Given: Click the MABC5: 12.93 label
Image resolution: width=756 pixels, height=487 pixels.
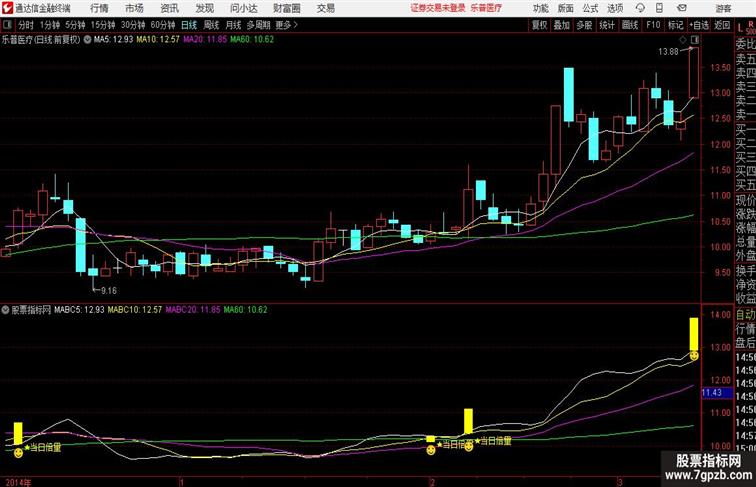Looking at the screenshot, I should pos(79,310).
